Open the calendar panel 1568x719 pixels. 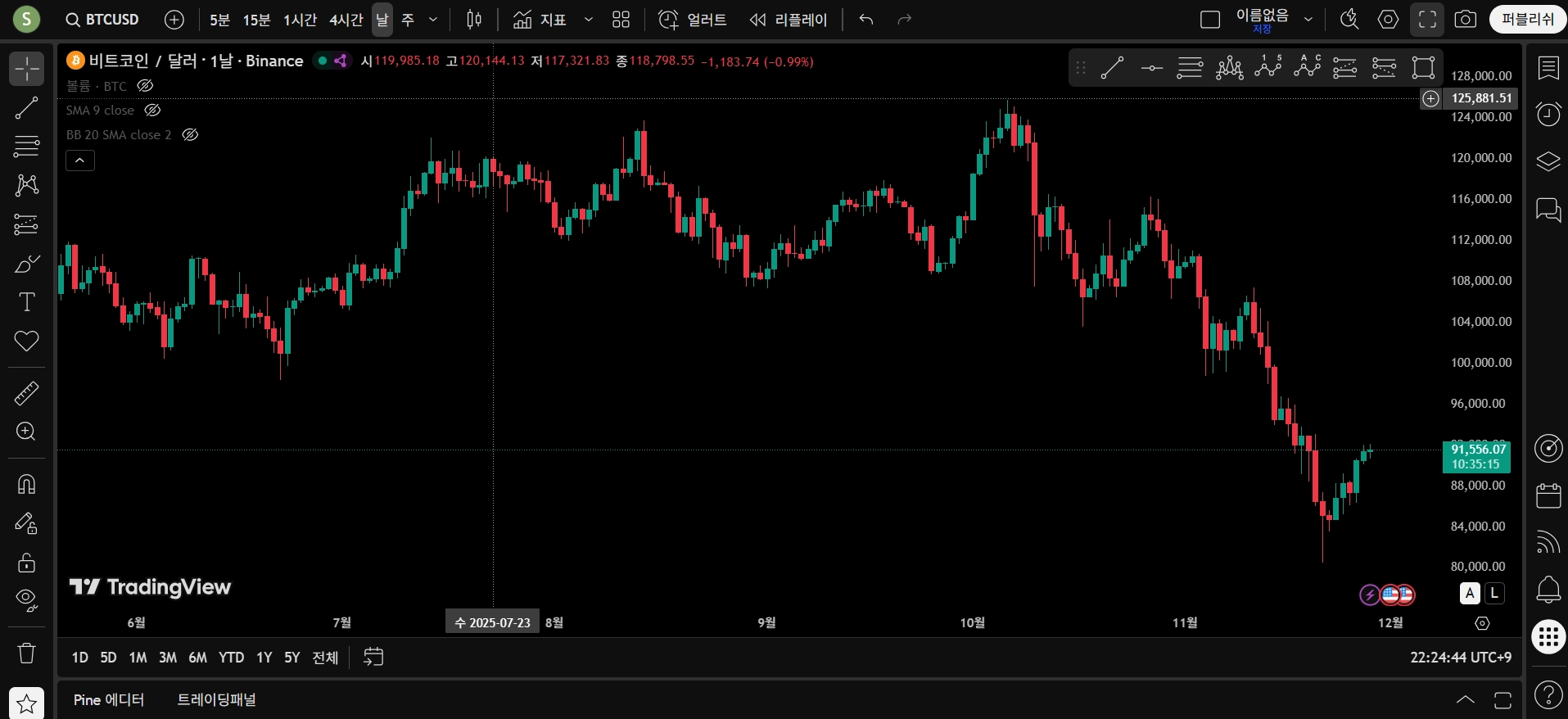click(1548, 495)
